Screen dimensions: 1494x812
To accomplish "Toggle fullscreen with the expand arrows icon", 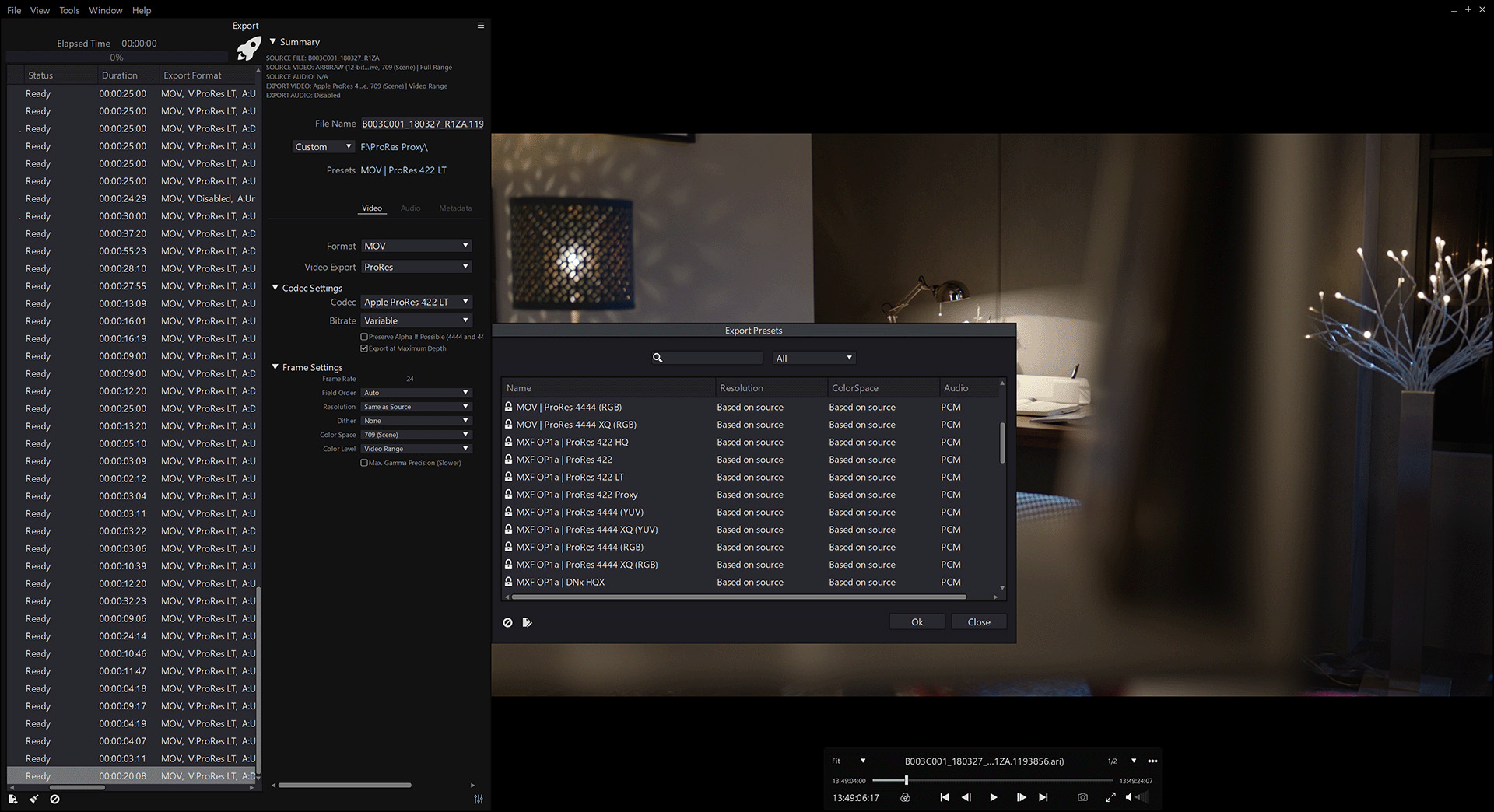I will [1111, 797].
